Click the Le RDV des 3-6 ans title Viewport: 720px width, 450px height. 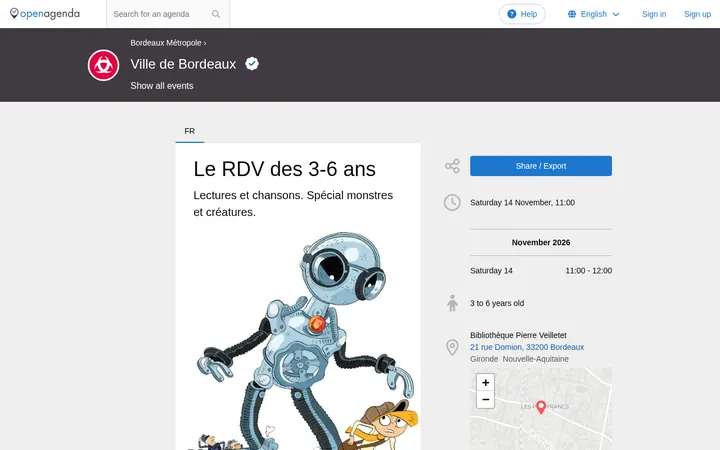[284, 169]
